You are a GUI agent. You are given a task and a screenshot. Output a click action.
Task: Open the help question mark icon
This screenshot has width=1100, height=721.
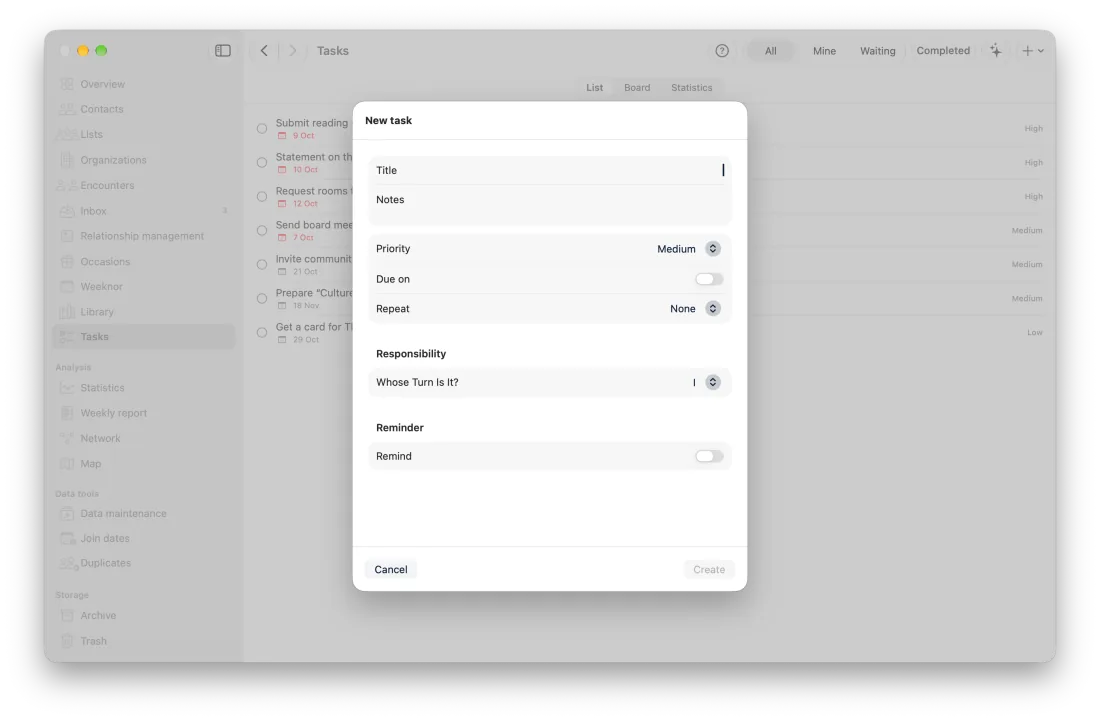point(722,50)
